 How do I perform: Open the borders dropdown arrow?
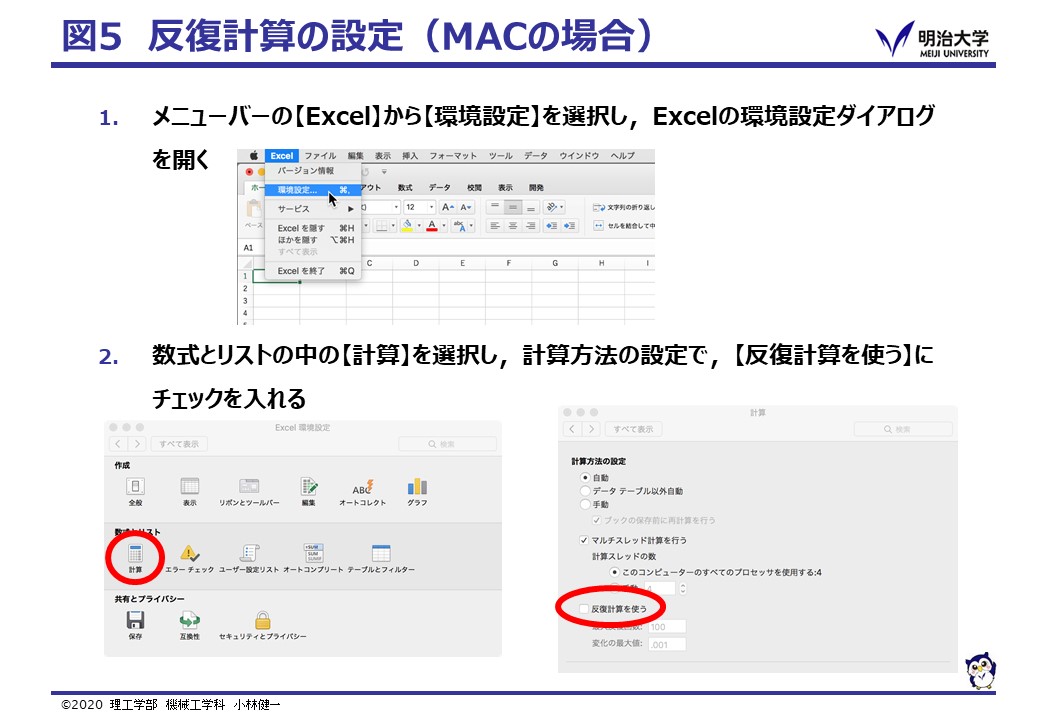(x=393, y=226)
